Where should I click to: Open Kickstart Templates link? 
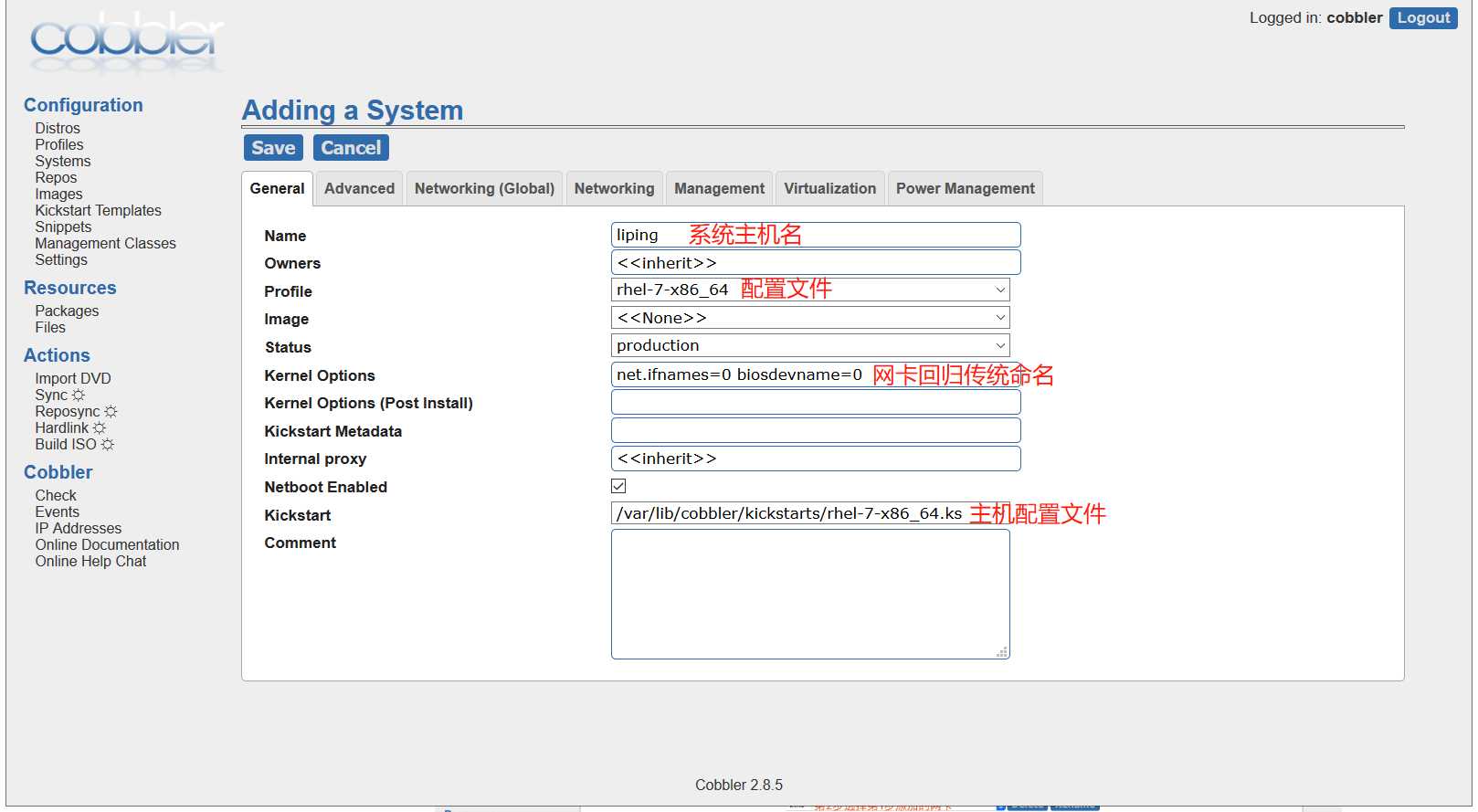point(98,210)
